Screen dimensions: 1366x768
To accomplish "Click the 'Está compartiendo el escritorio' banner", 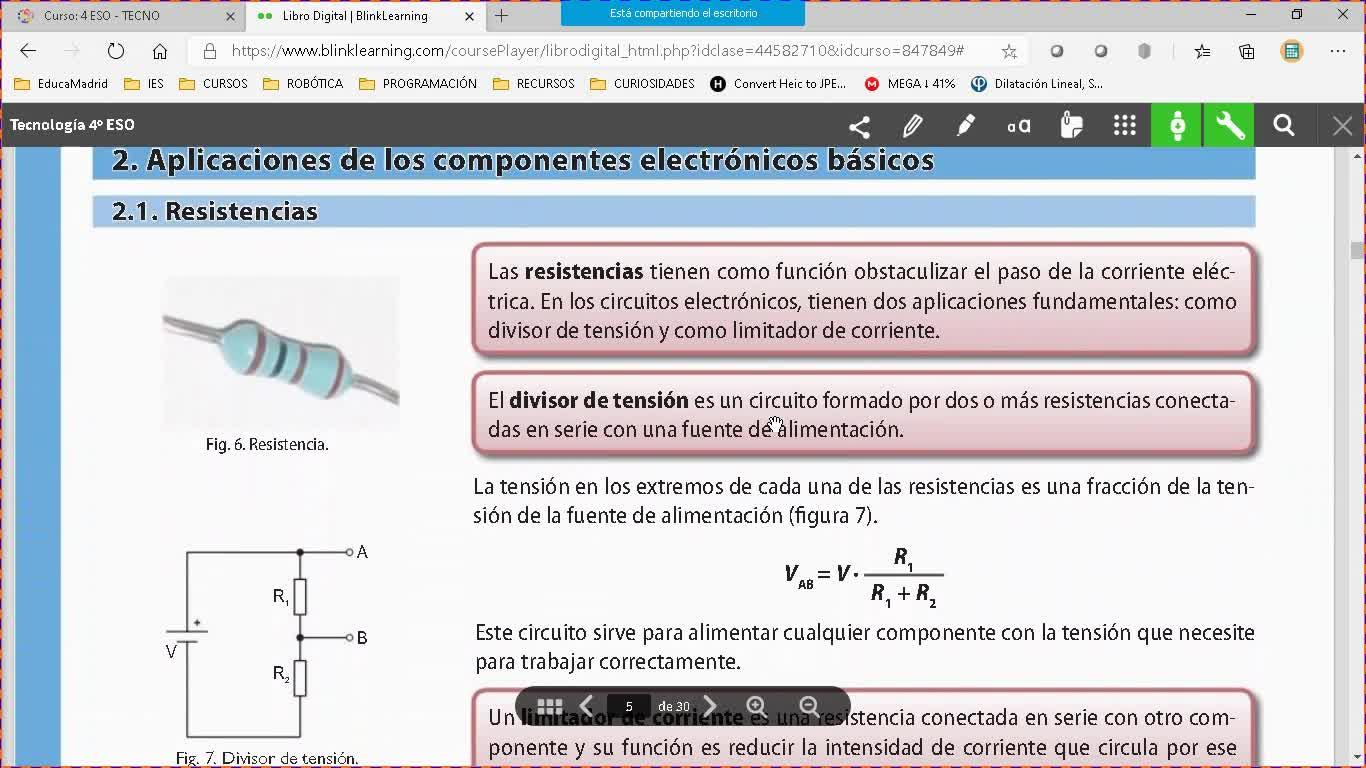I will pyautogui.click(x=683, y=14).
